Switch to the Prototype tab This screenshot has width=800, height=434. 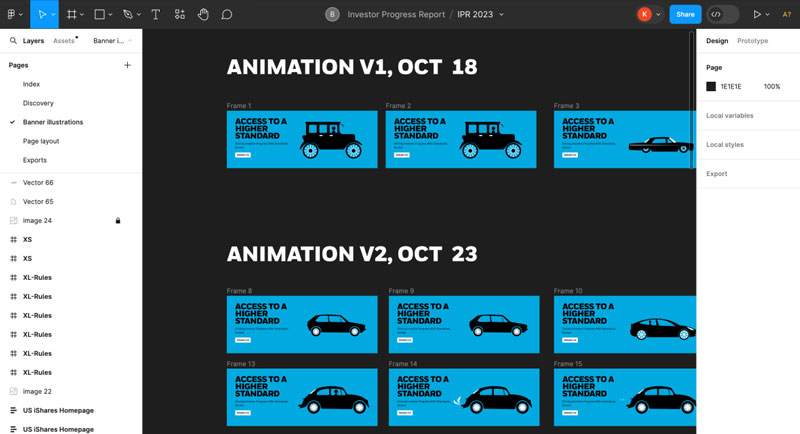pyautogui.click(x=752, y=41)
